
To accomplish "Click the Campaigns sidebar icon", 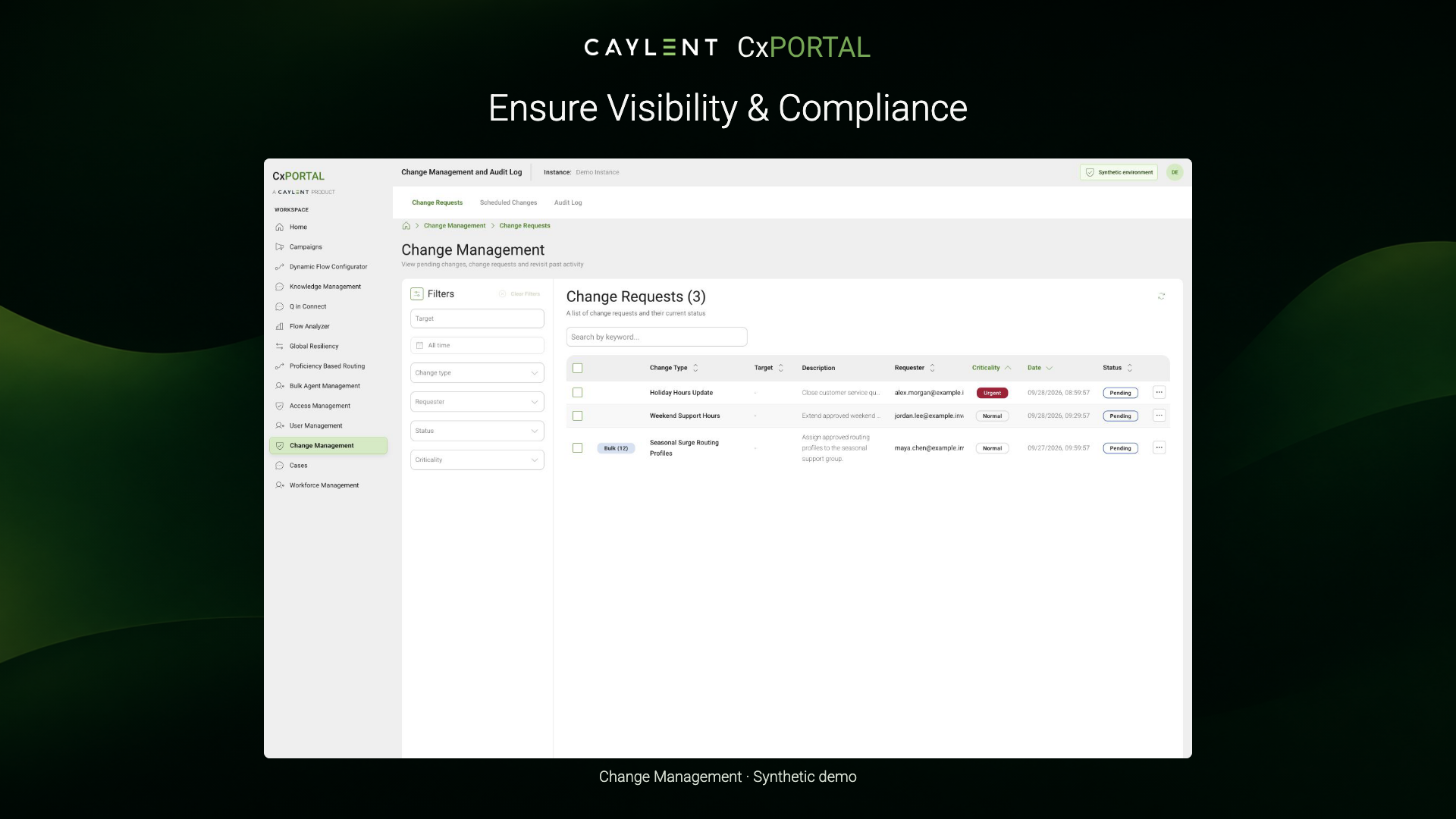I will click(x=280, y=246).
